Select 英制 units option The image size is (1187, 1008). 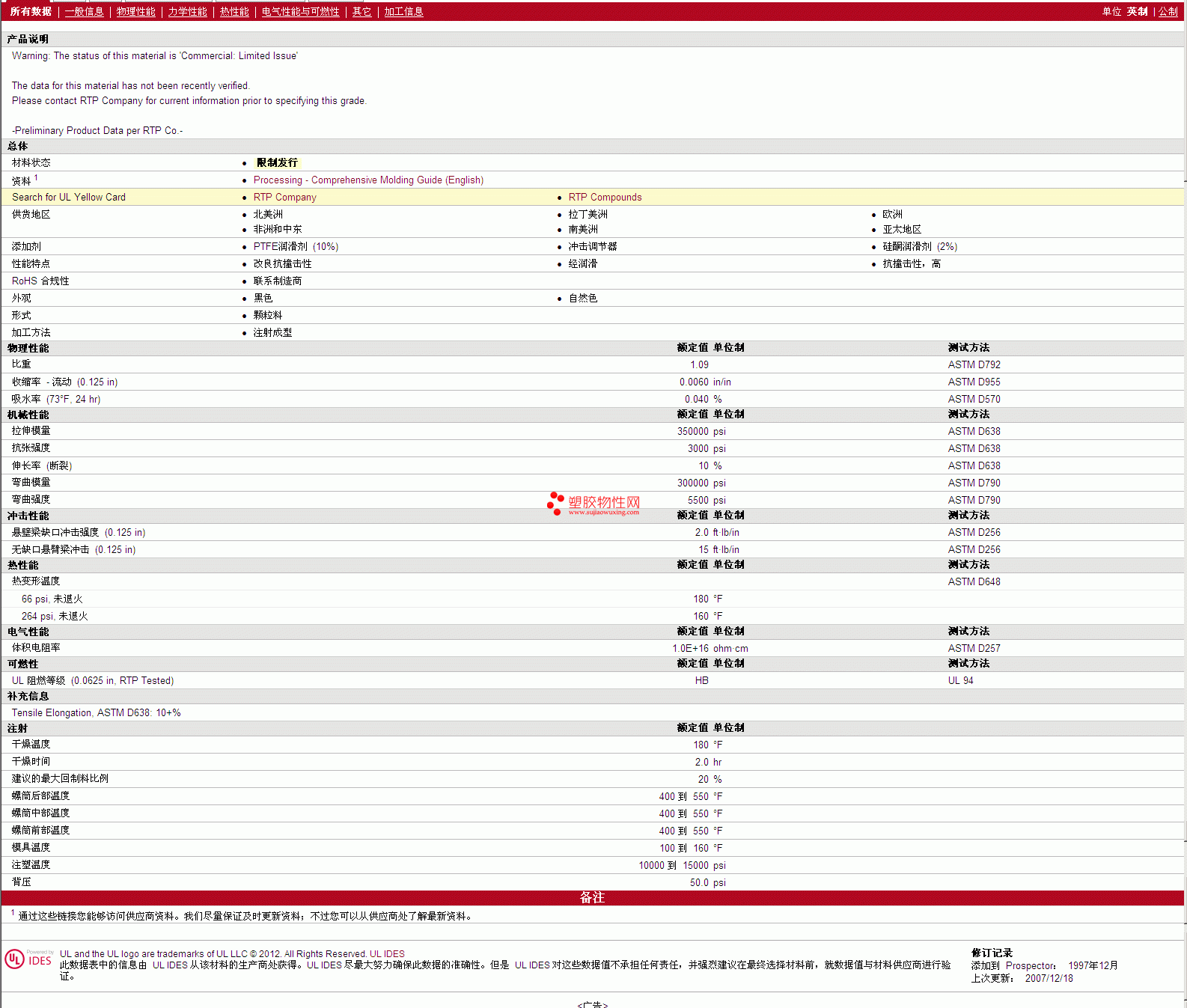click(1137, 12)
